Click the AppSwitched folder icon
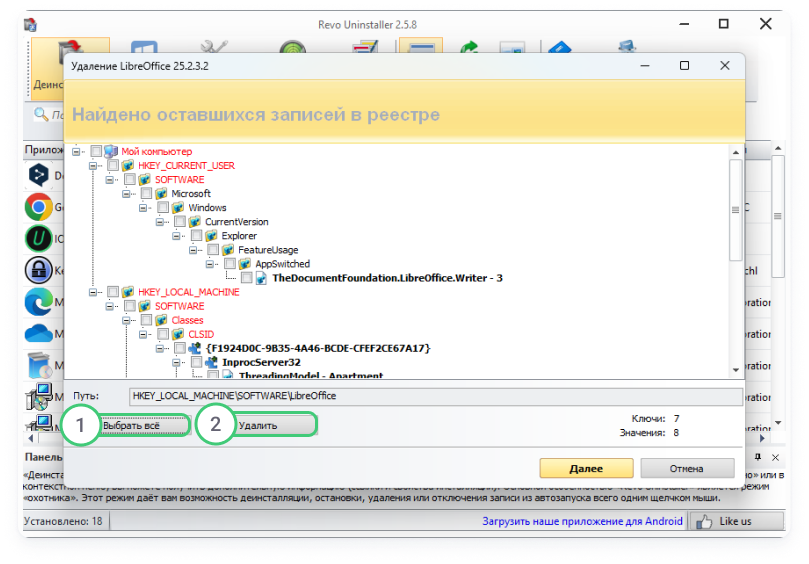 (x=245, y=264)
